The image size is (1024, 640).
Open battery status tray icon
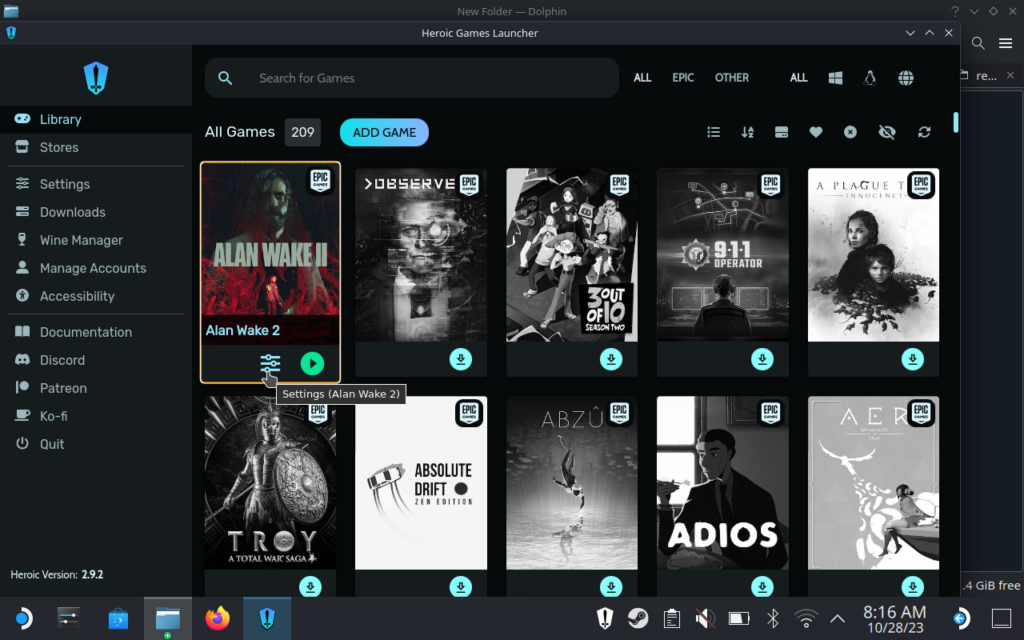(x=739, y=618)
